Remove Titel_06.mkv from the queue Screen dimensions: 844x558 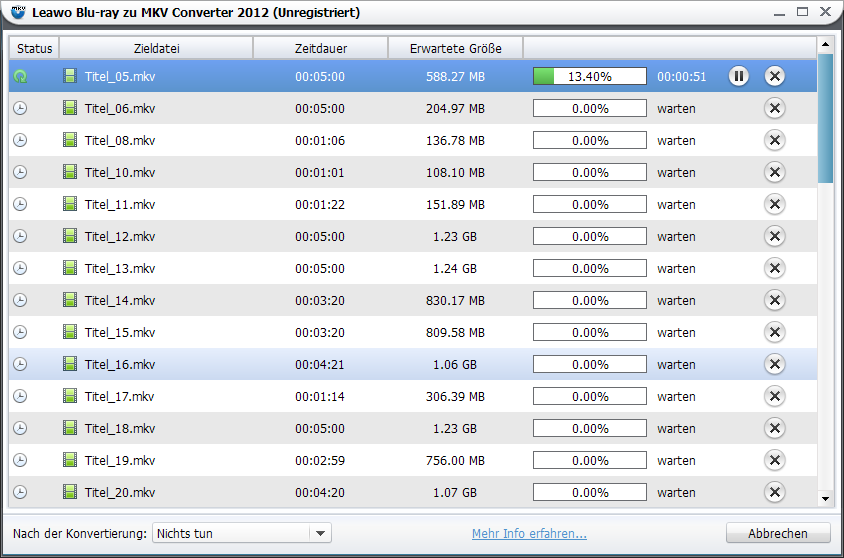(774, 108)
